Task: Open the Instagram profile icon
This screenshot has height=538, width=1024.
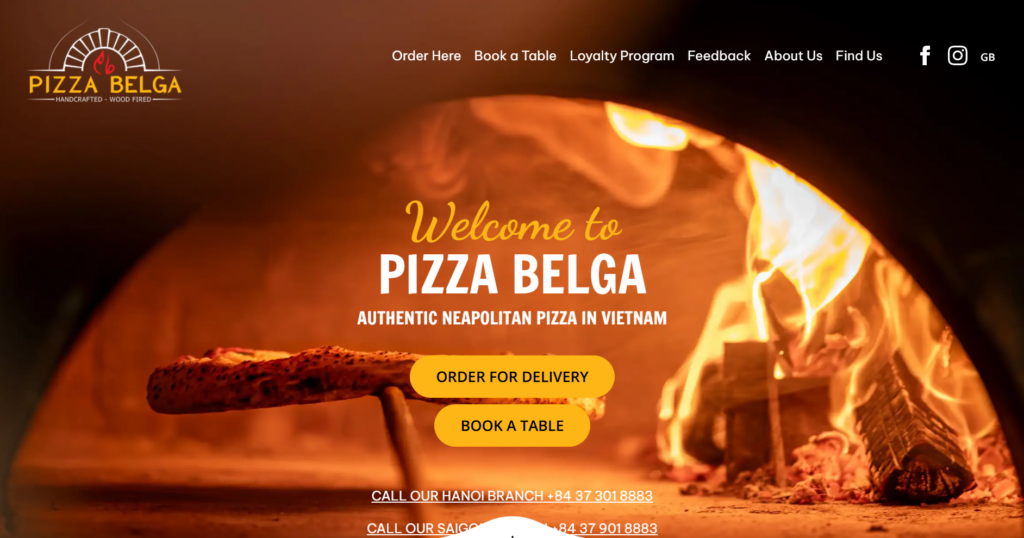Action: click(957, 55)
